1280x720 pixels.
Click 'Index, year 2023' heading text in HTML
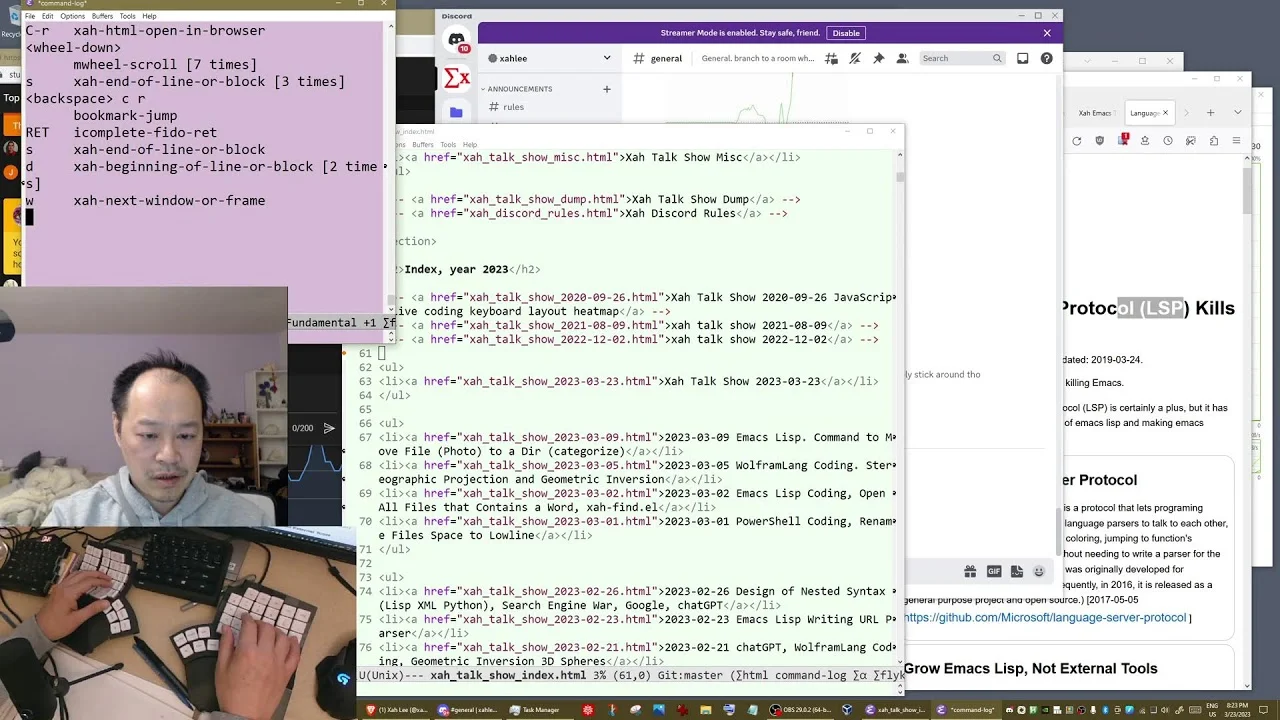pos(456,270)
